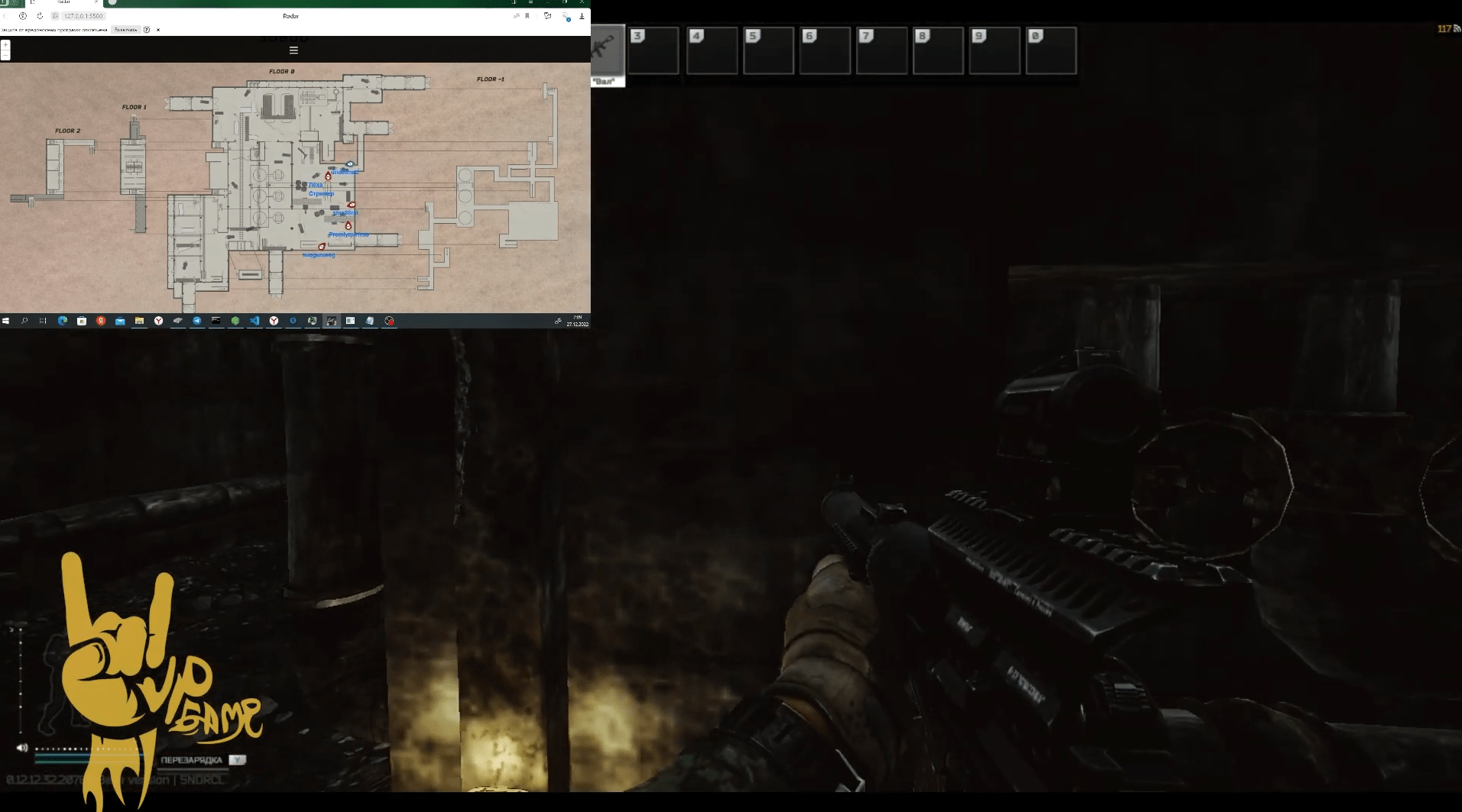Click the FLOOR -1 map label

click(491, 79)
